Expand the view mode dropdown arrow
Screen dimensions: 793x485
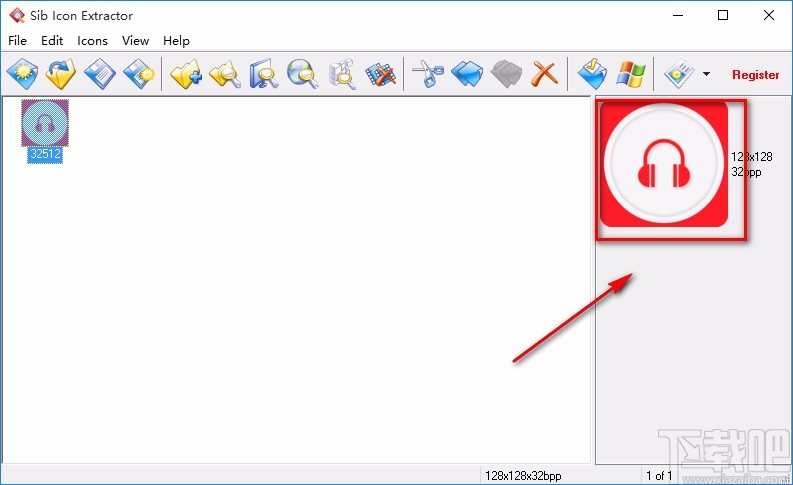[707, 74]
